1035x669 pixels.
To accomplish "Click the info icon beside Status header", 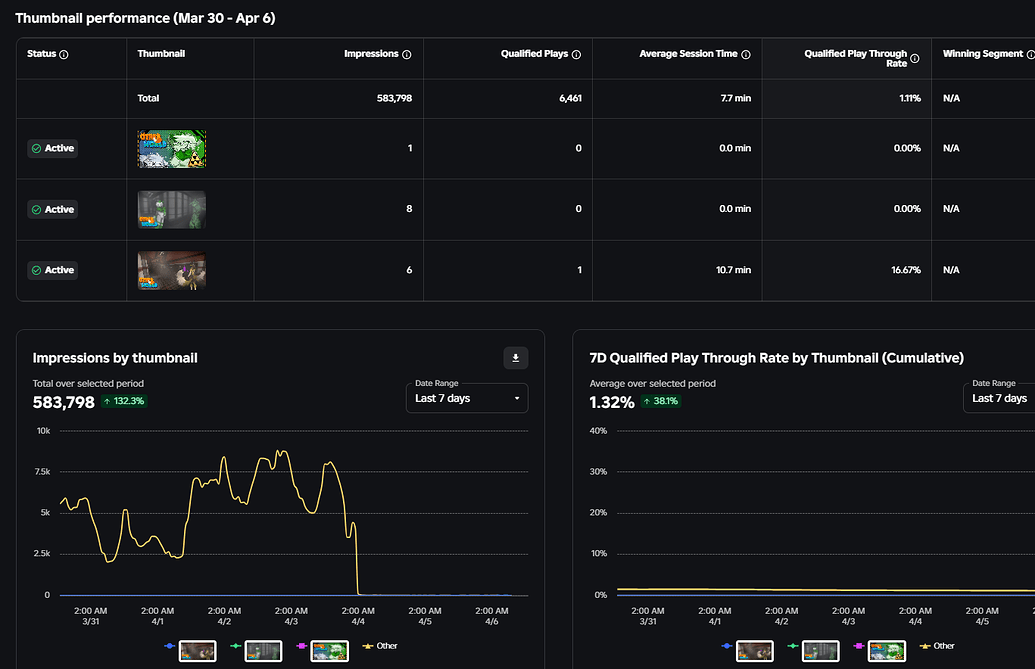I will (64, 55).
